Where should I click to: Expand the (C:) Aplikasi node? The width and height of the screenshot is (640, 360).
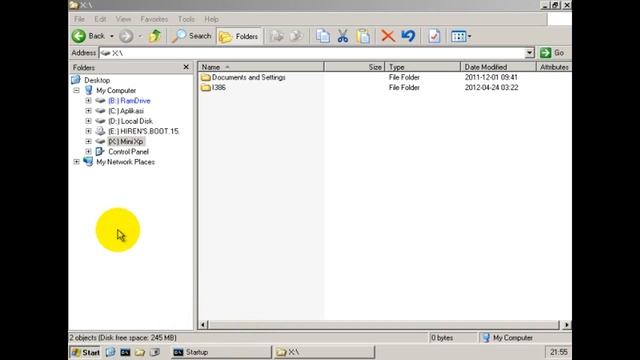tap(88, 111)
